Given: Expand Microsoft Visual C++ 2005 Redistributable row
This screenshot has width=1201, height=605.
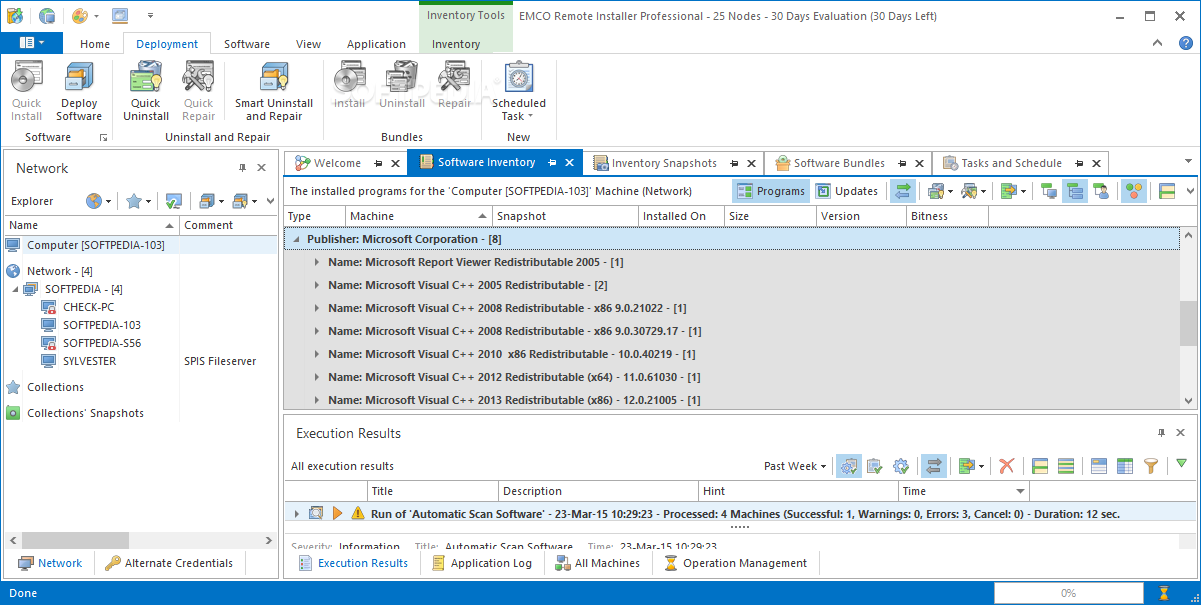Looking at the screenshot, I should click(x=317, y=285).
